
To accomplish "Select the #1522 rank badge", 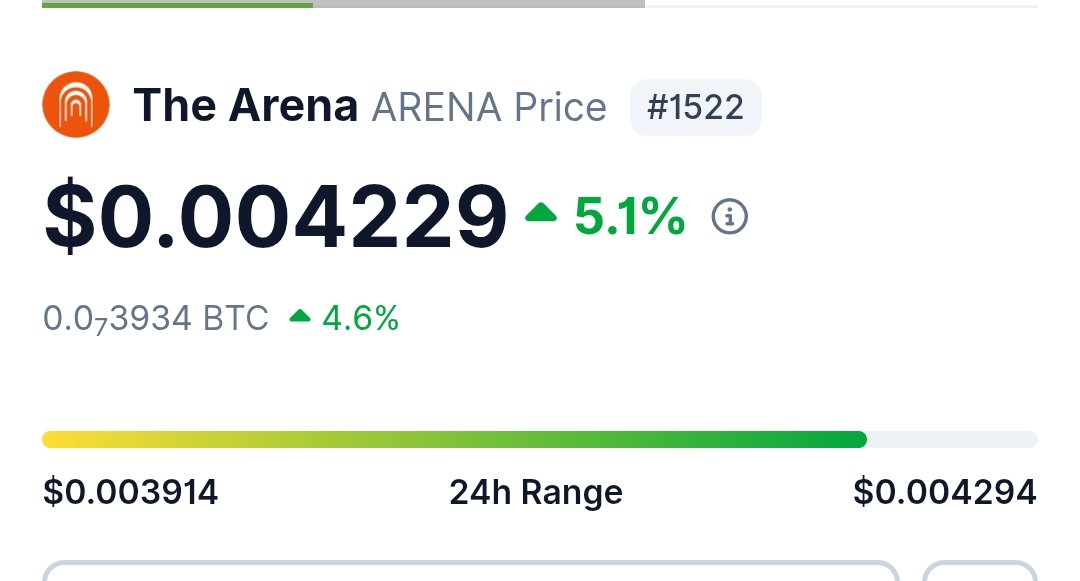I will click(695, 107).
